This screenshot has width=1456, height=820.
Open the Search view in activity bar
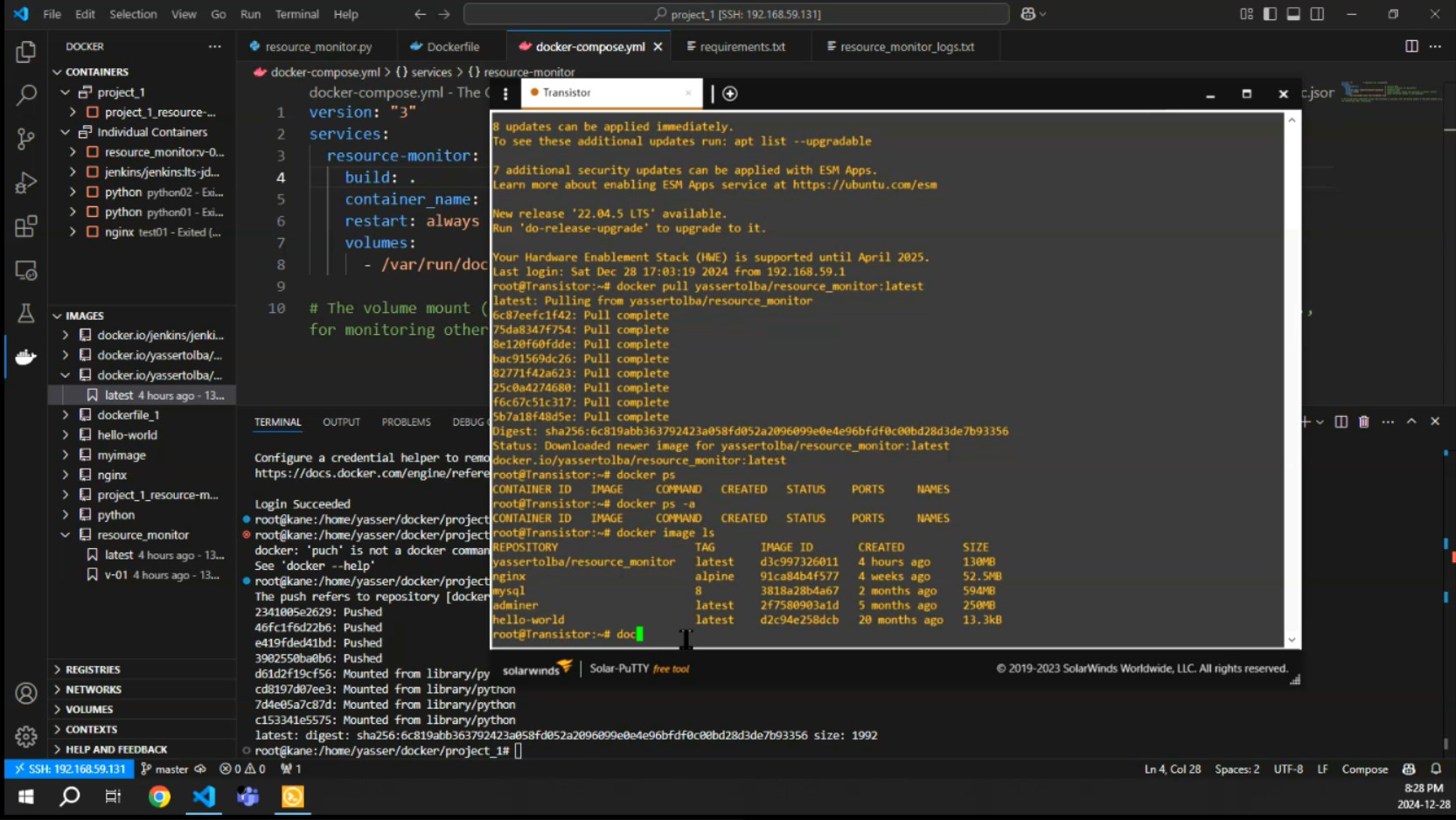tap(25, 94)
